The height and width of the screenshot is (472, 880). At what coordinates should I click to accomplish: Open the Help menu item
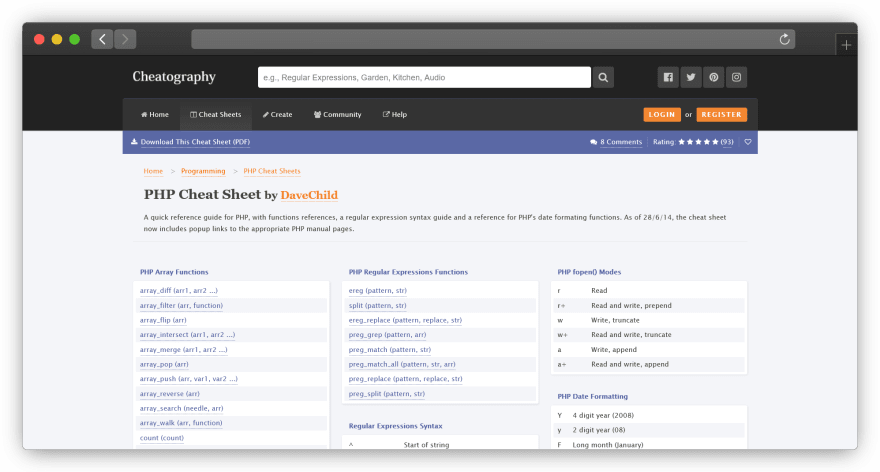click(395, 114)
